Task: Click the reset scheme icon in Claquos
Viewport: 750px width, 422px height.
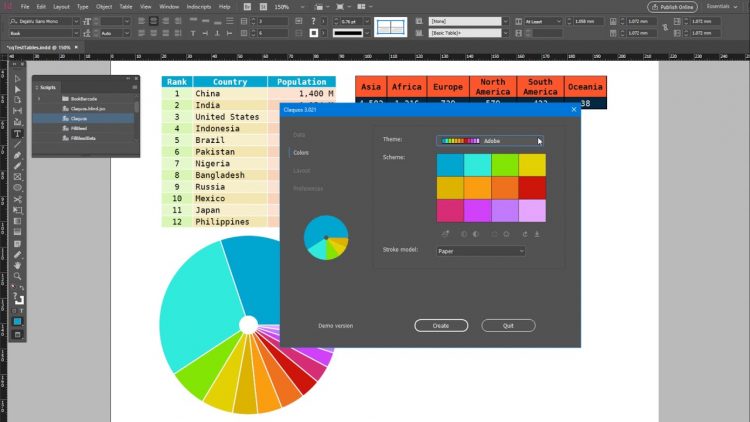Action: pyautogui.click(x=525, y=234)
